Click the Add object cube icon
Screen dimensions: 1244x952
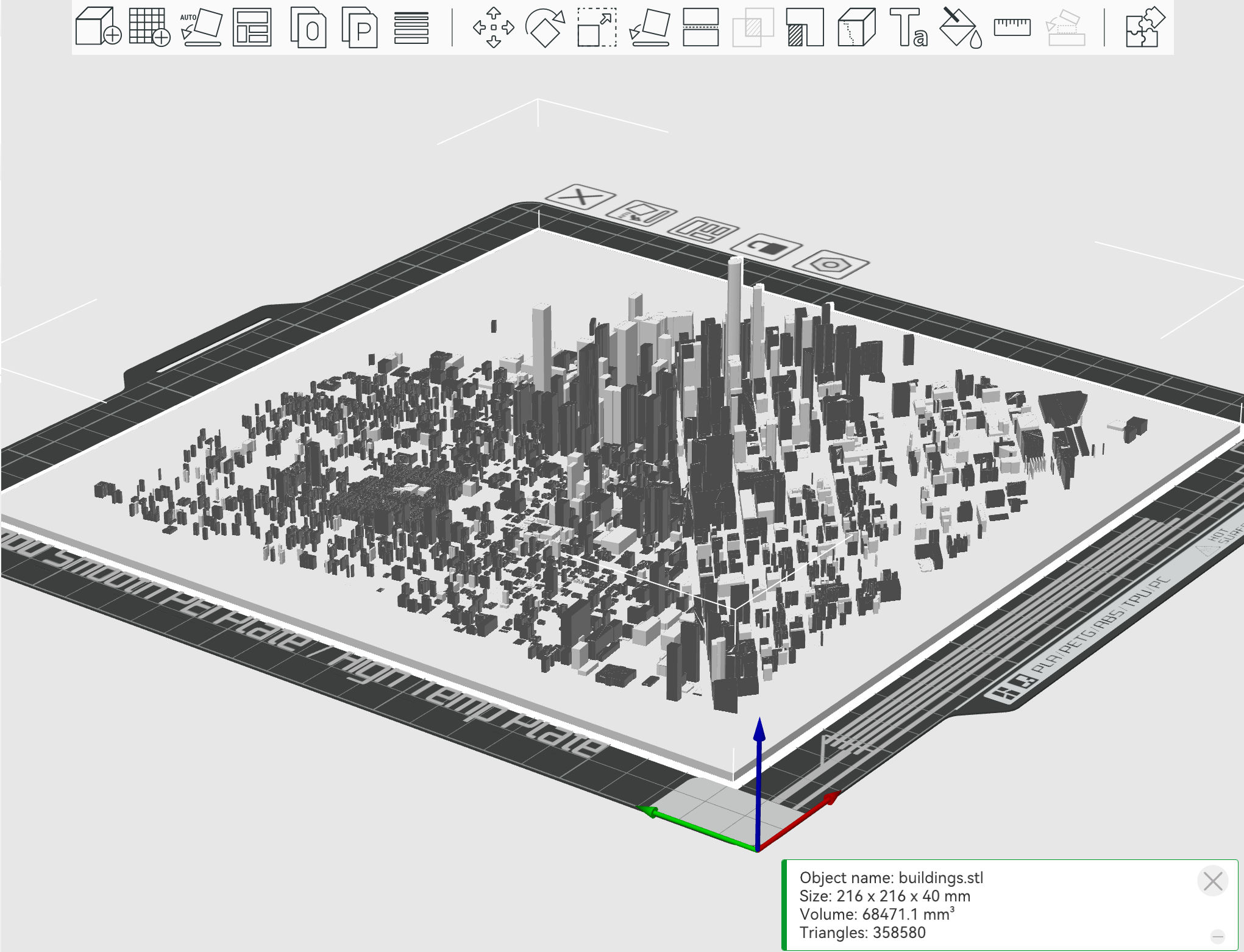pyautogui.click(x=98, y=27)
